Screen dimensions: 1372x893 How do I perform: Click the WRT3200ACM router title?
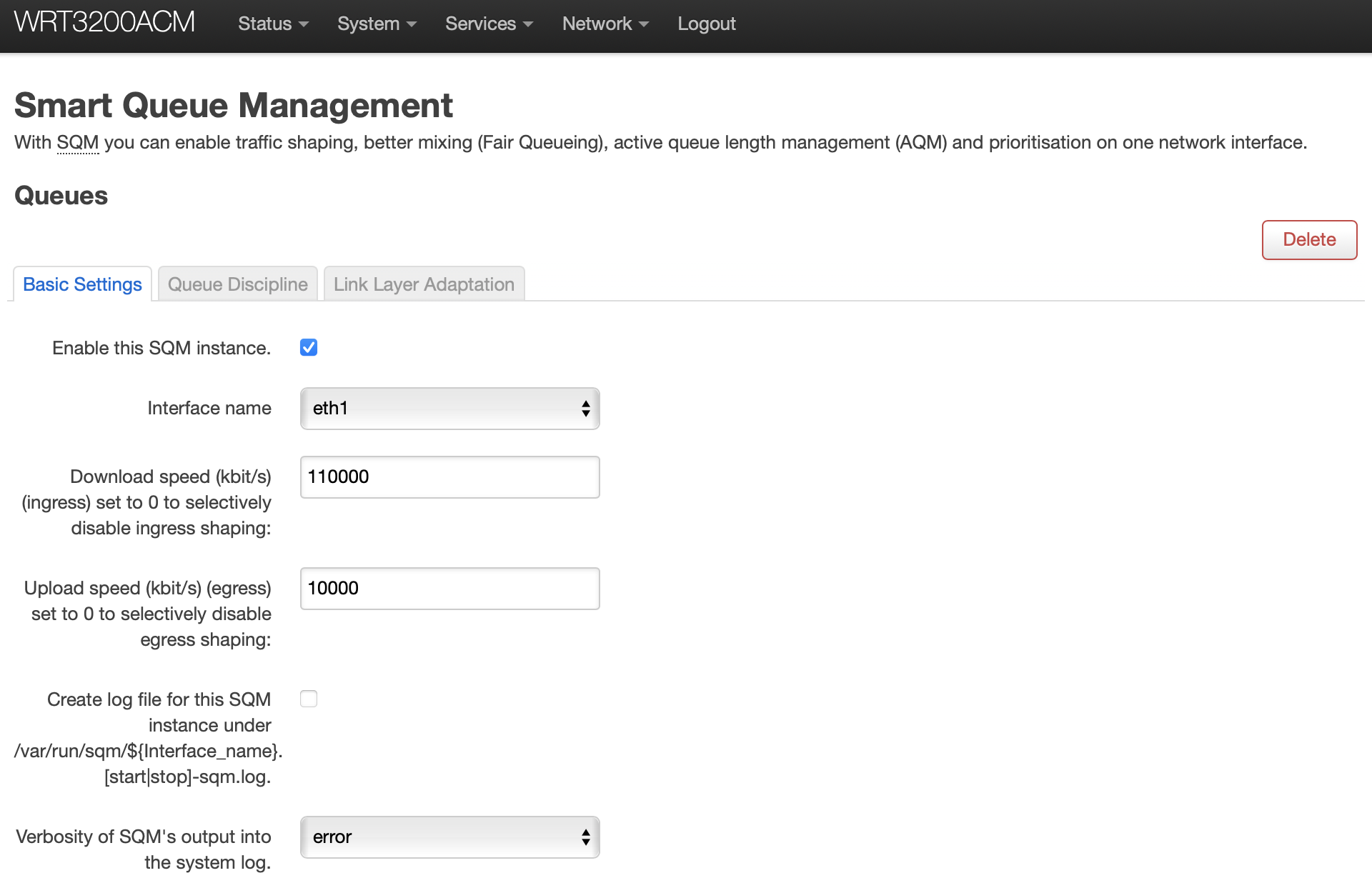pos(104,22)
